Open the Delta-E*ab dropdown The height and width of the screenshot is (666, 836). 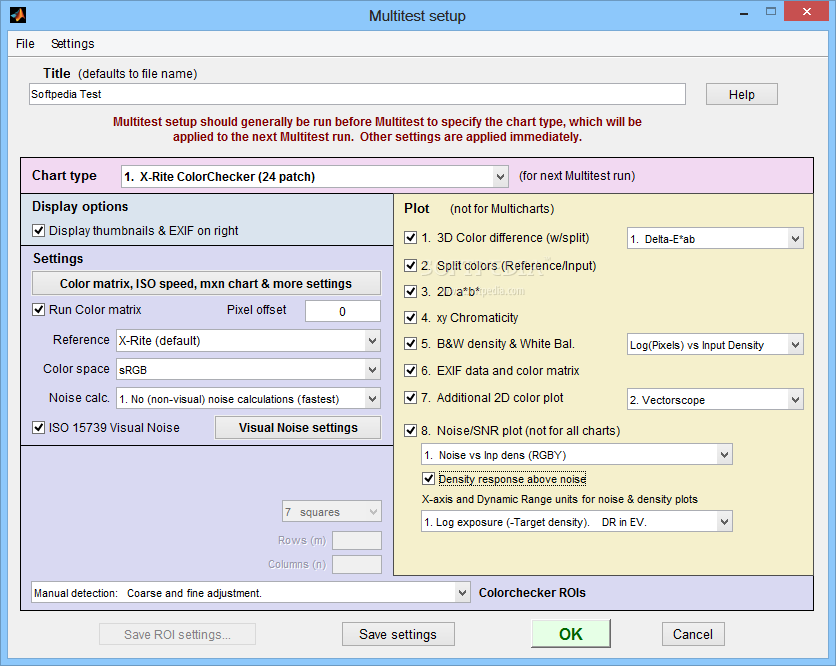click(x=715, y=239)
